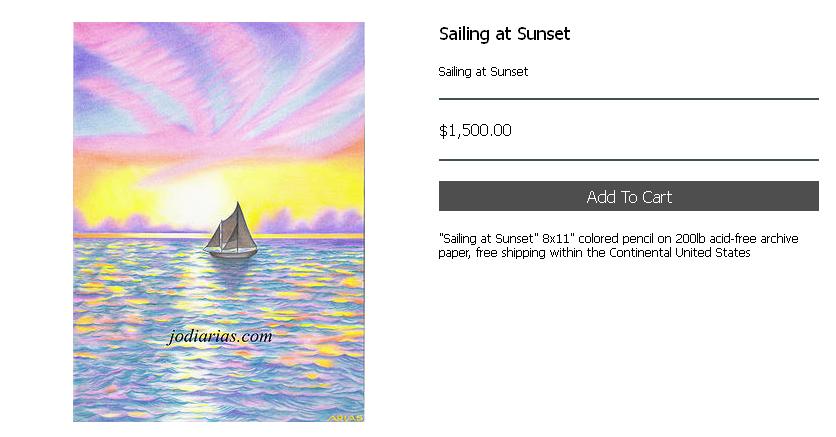This screenshot has height=437, width=836.
Task: Click the Add To Cart button
Action: coord(629,196)
